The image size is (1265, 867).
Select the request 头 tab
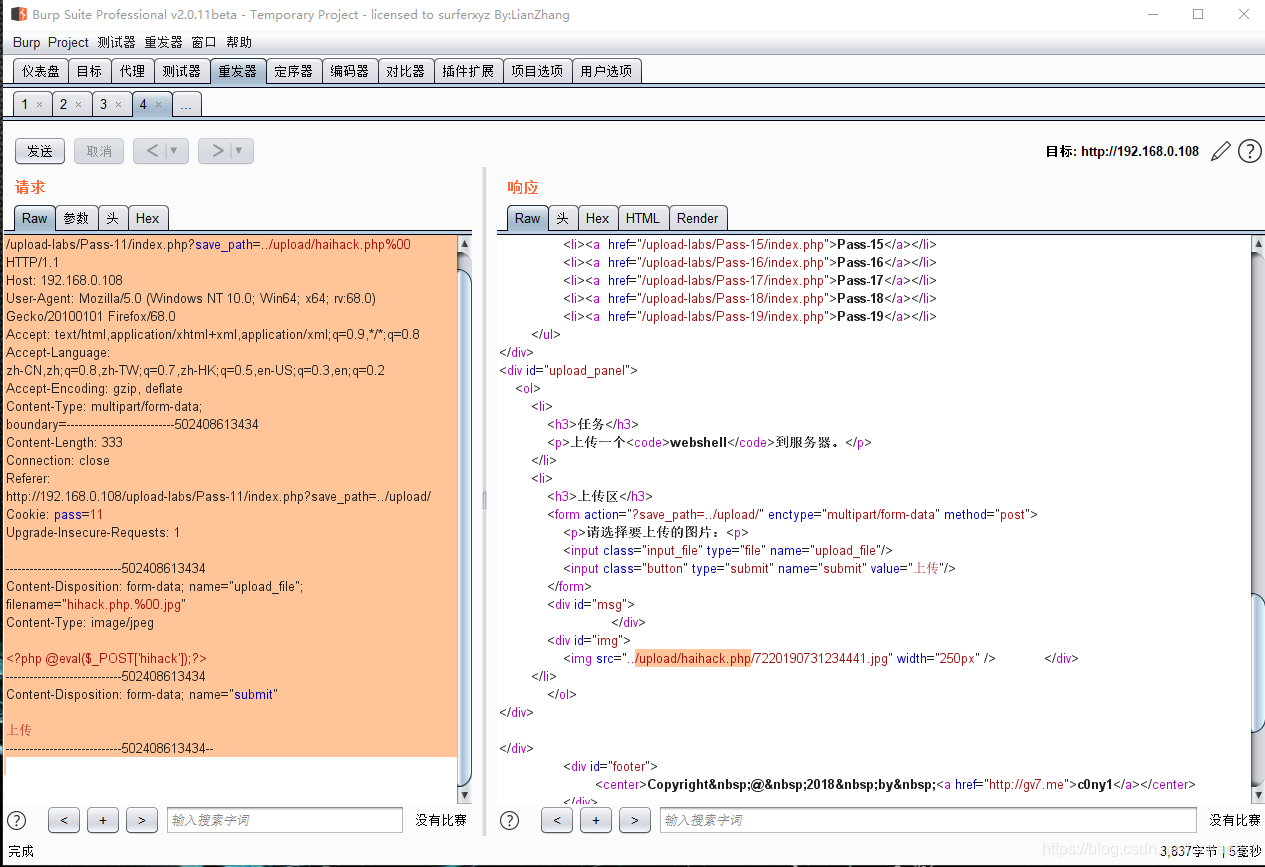click(x=112, y=218)
